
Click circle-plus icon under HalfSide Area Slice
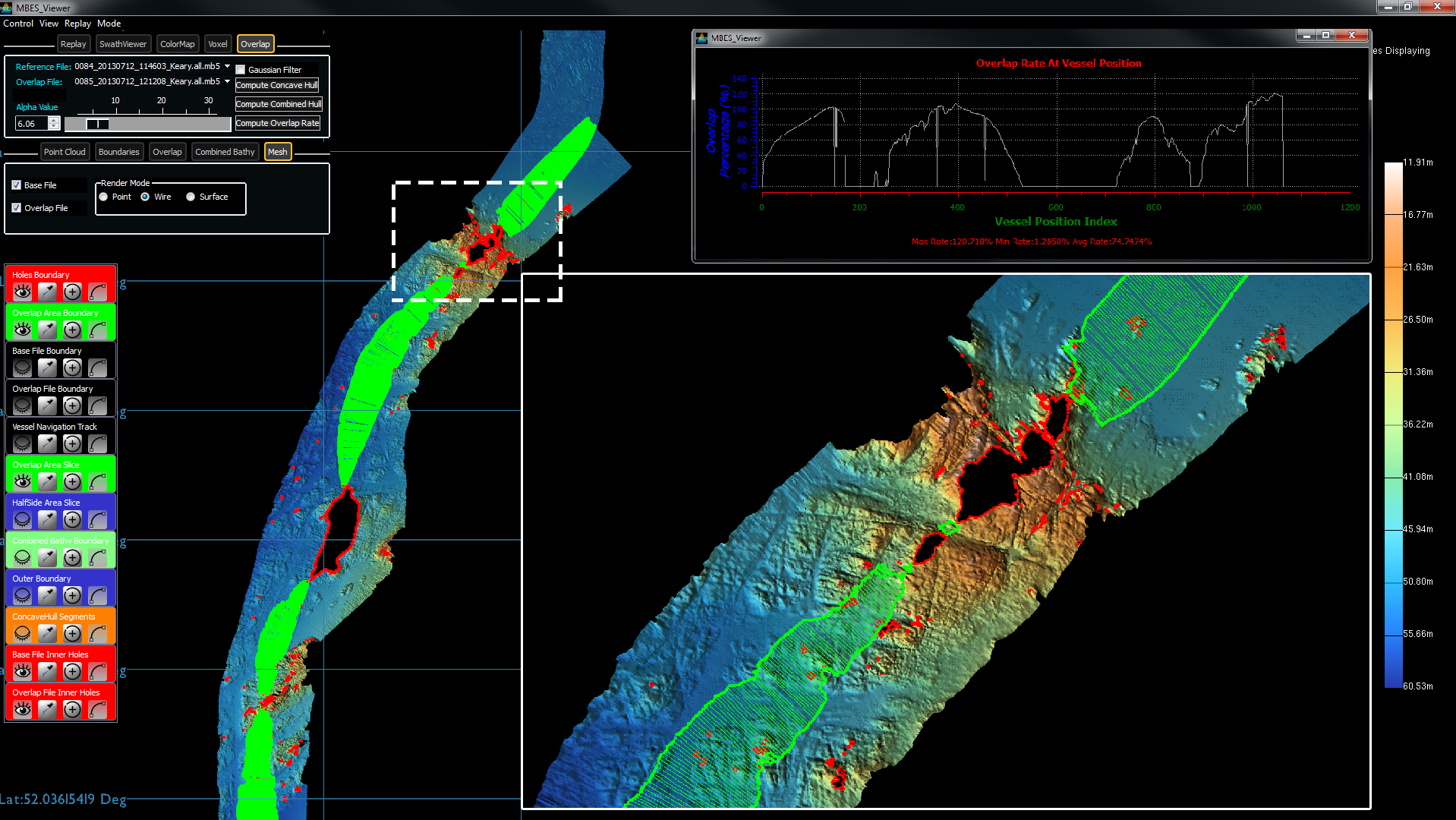72,520
